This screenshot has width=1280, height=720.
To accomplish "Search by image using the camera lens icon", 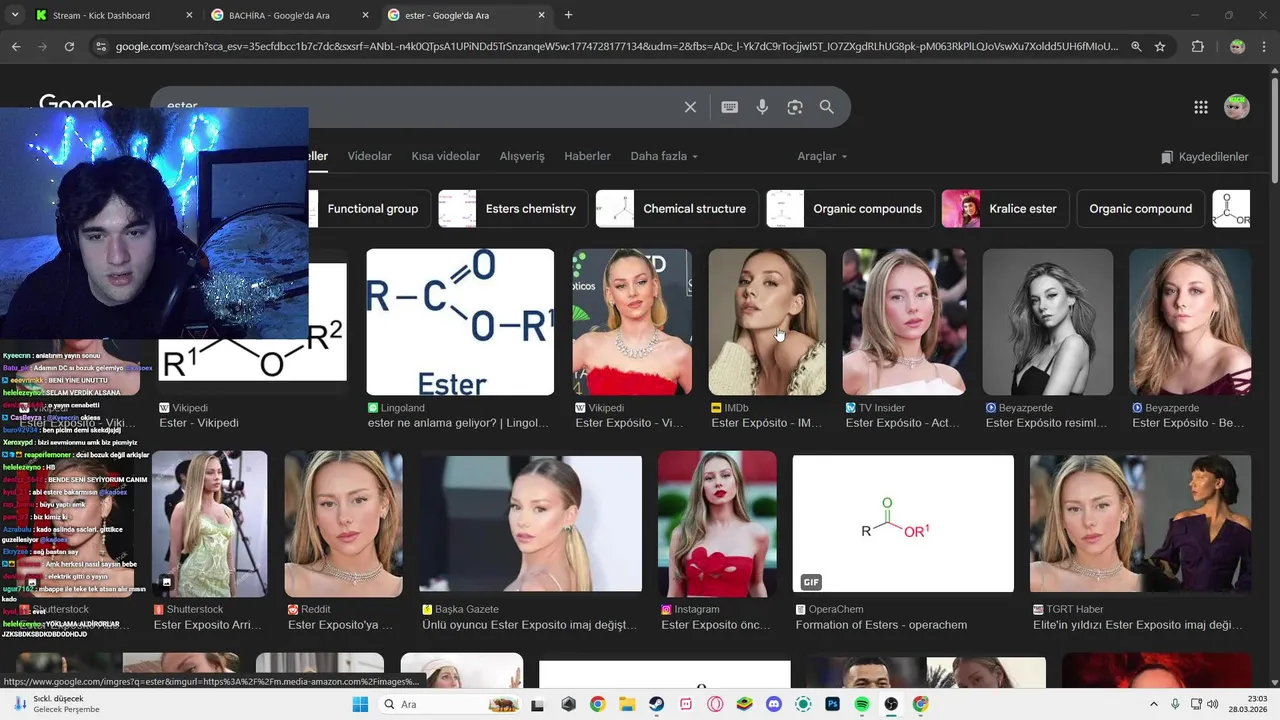I will pyautogui.click(x=795, y=107).
